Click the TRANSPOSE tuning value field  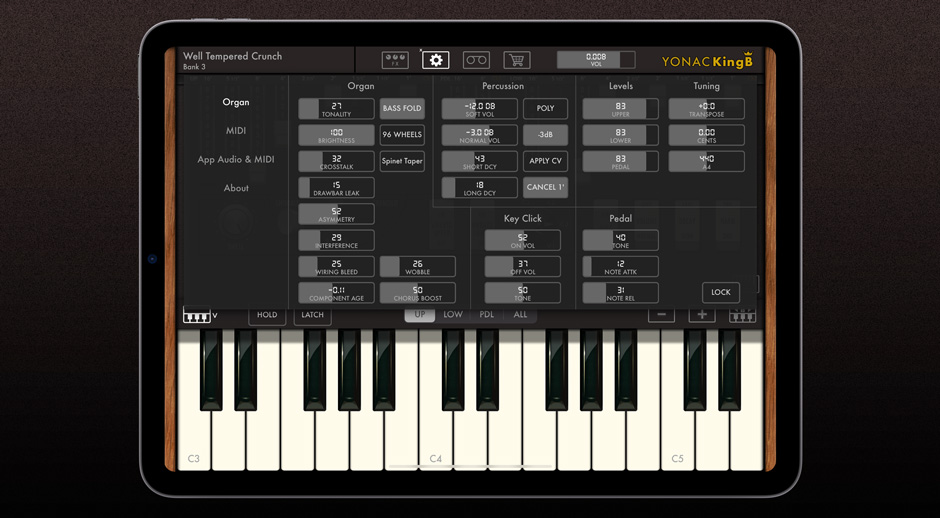click(x=706, y=109)
